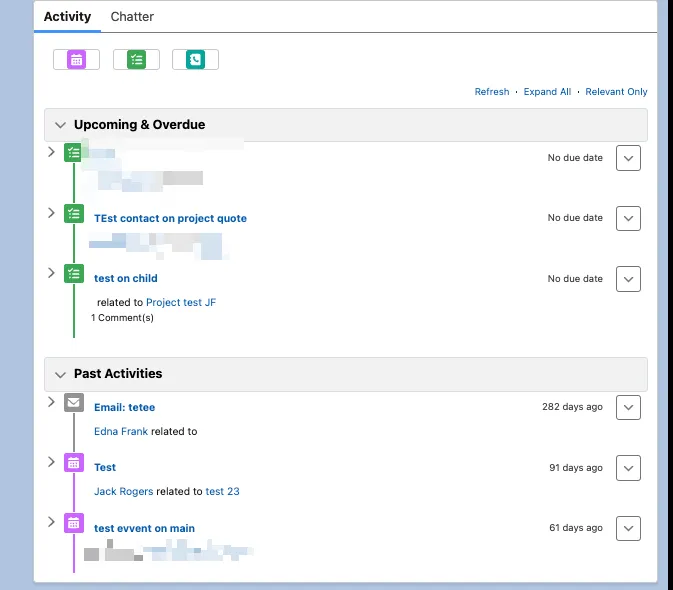
Task: Click event icon beside test evvent on main
Action: [x=74, y=523]
